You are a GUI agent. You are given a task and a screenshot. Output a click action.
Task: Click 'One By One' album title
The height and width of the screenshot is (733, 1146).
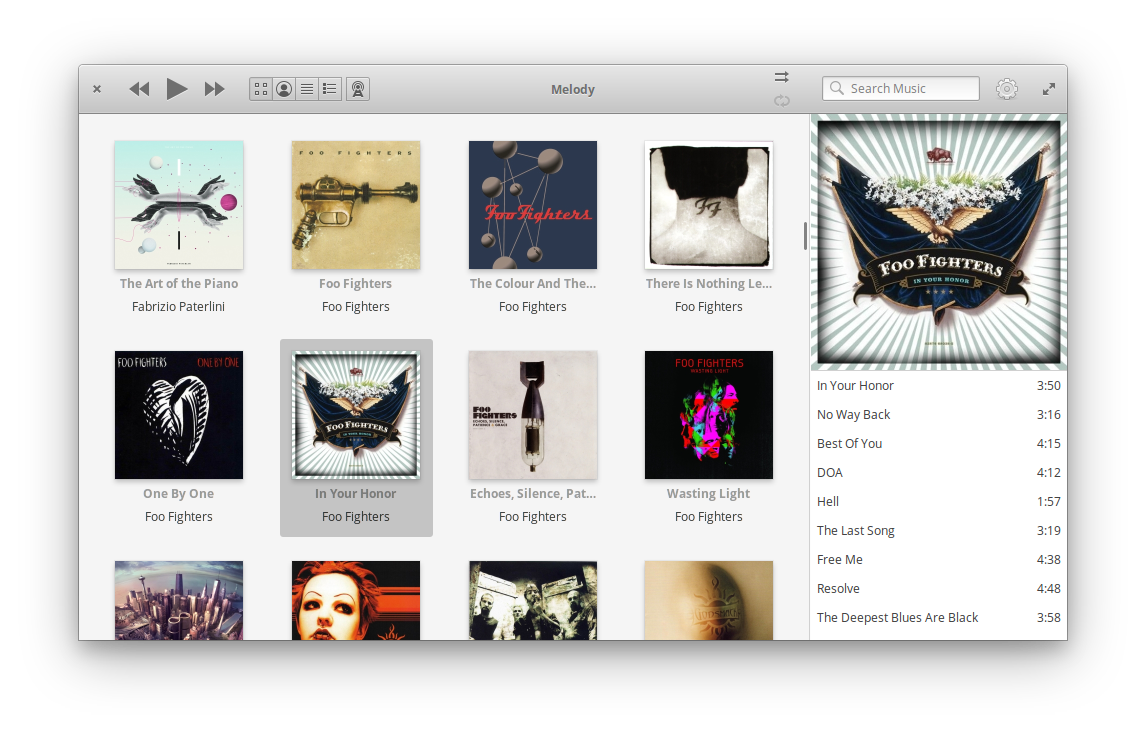tap(179, 494)
